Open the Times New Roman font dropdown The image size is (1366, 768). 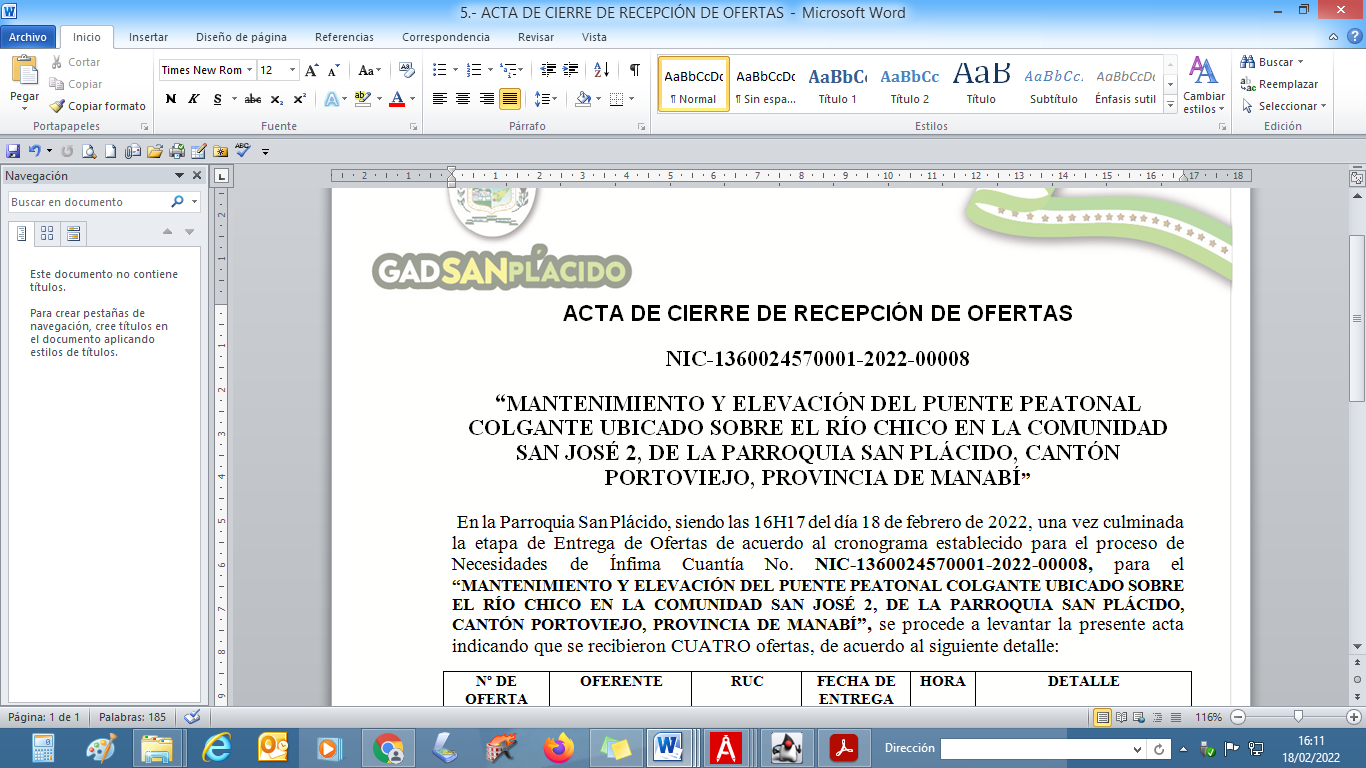[x=249, y=70]
